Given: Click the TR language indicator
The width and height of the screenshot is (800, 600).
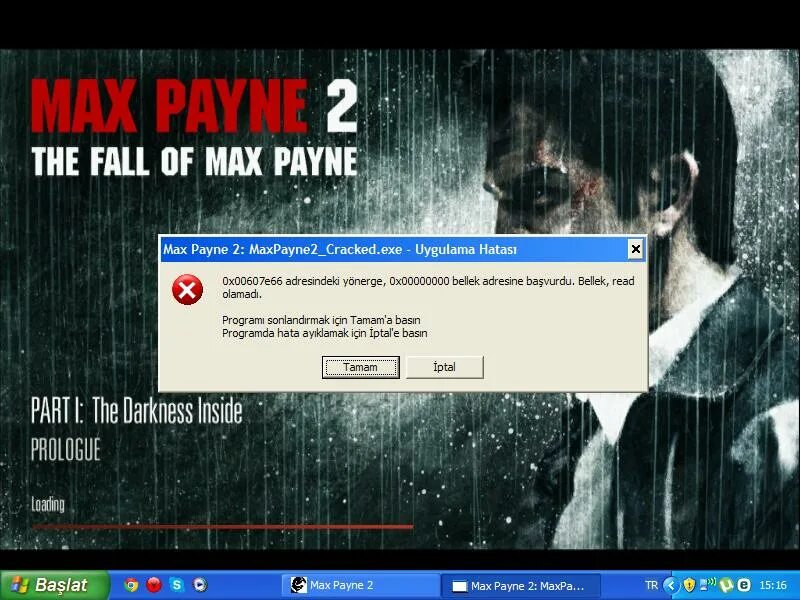Looking at the screenshot, I should 651,585.
